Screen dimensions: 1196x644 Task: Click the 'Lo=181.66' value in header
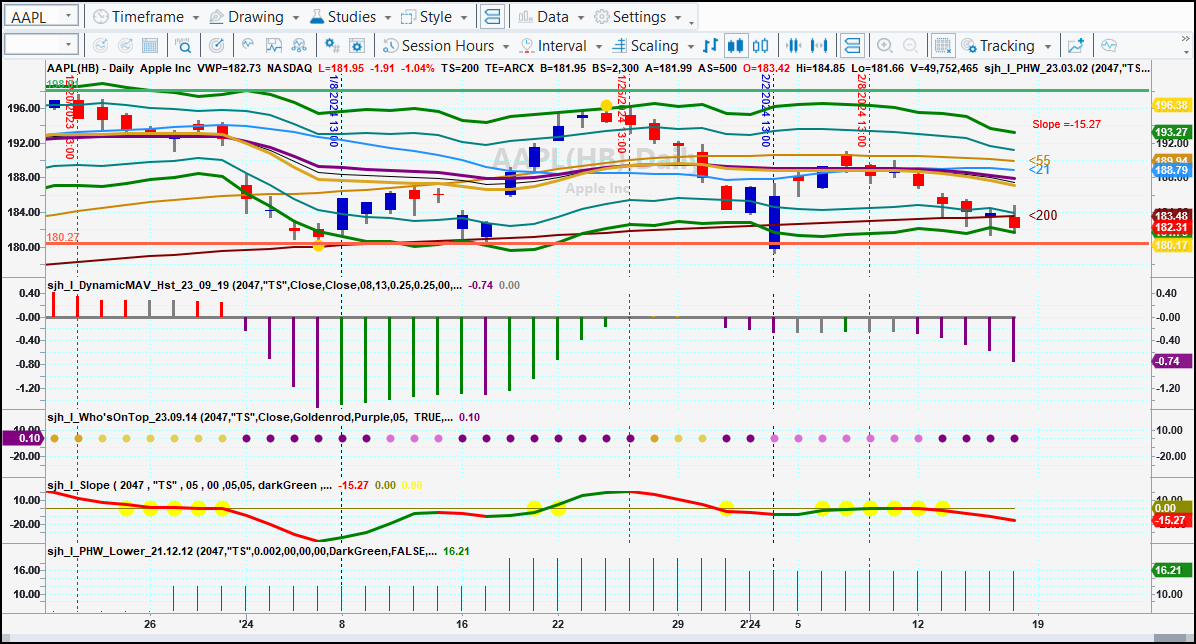[x=877, y=68]
